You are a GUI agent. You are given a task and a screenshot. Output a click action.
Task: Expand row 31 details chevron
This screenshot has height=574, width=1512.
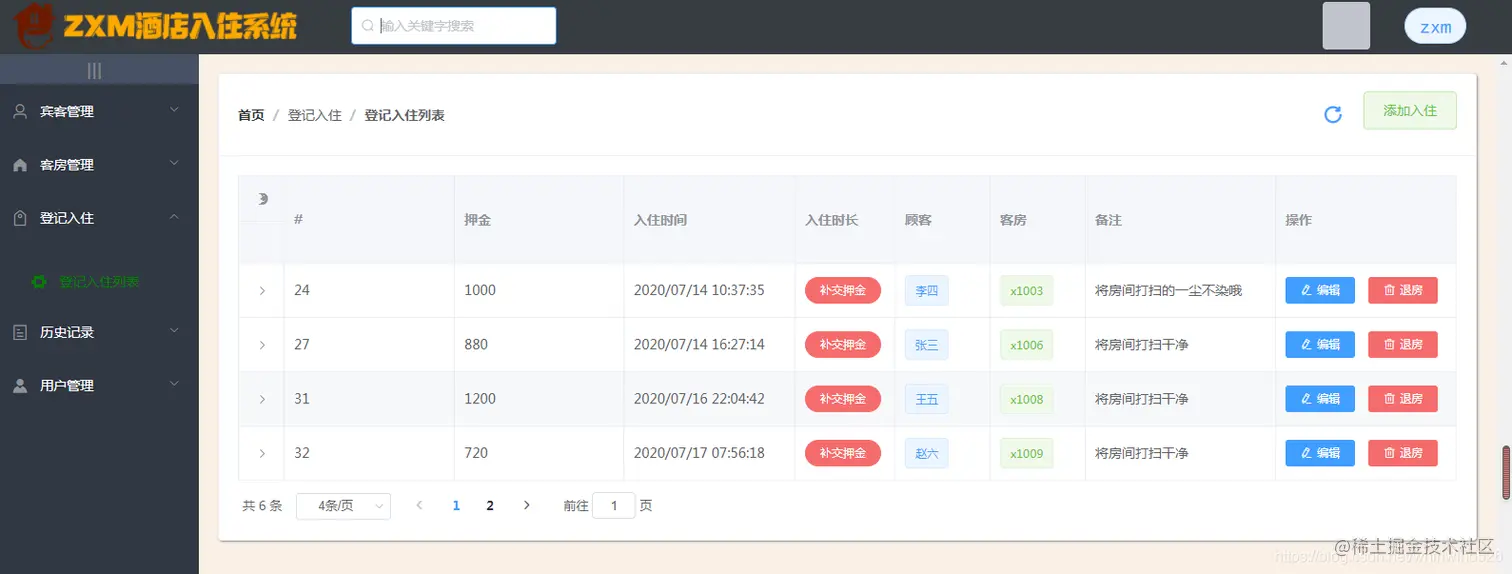pyautogui.click(x=262, y=398)
